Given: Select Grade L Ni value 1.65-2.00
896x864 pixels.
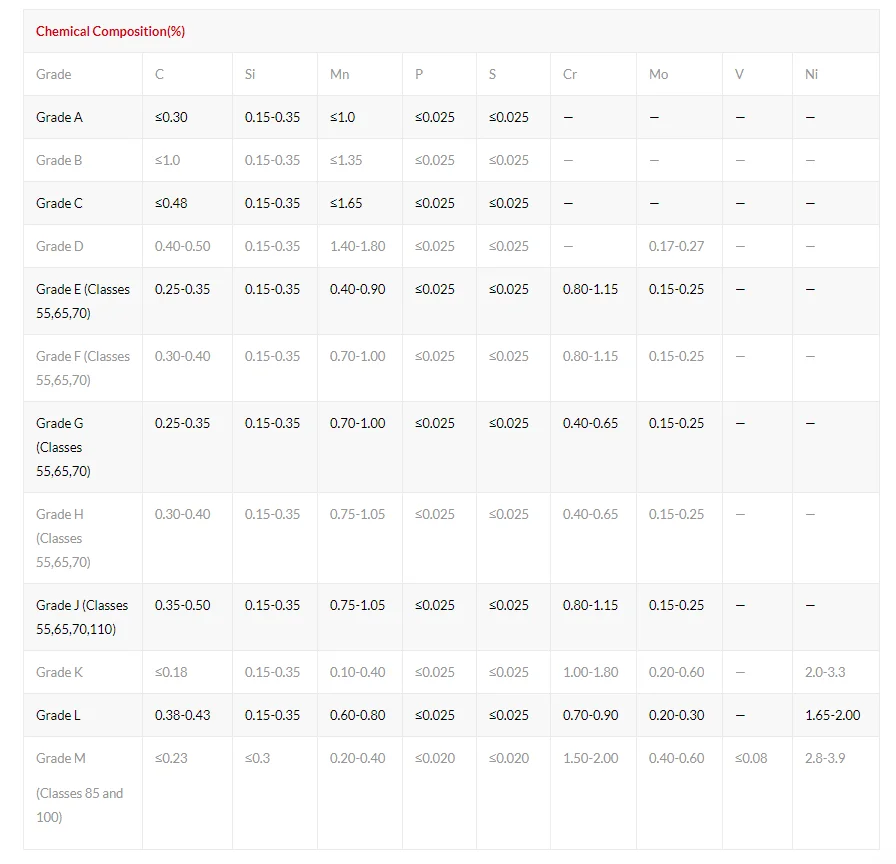Looking at the screenshot, I should 833,715.
